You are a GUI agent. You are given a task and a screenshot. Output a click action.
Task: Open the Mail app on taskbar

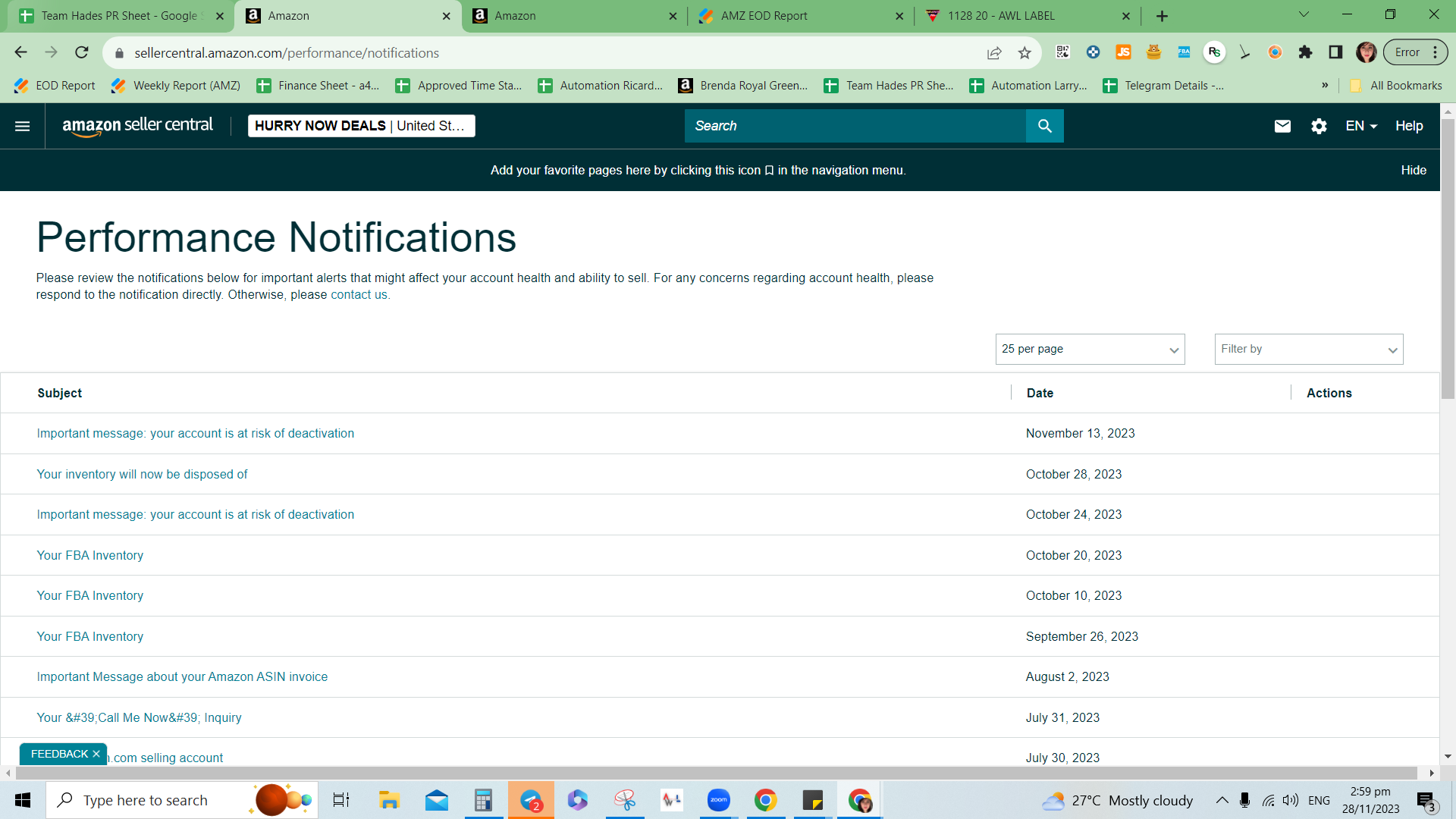(437, 800)
